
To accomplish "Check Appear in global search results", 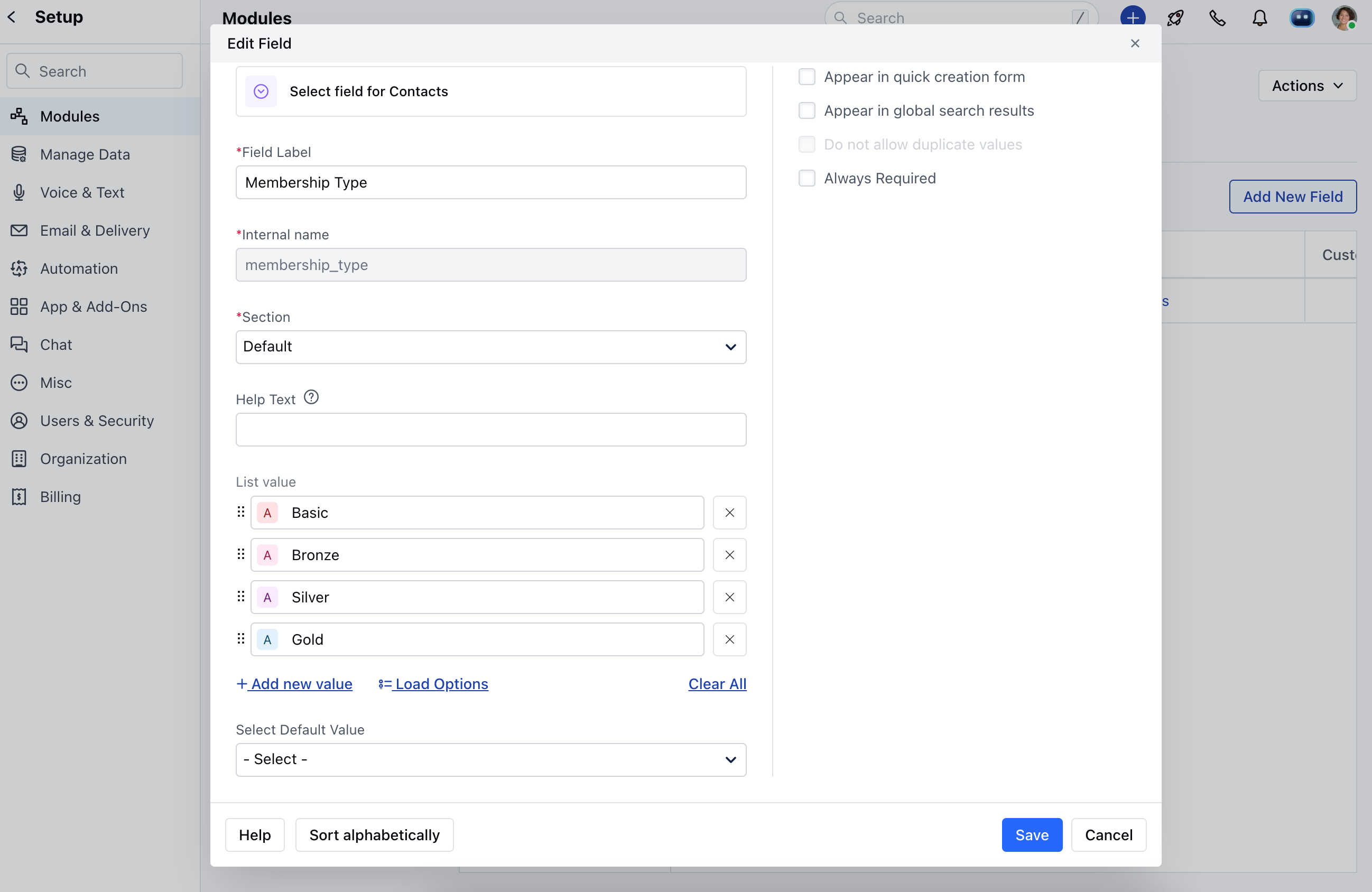I will (806, 110).
